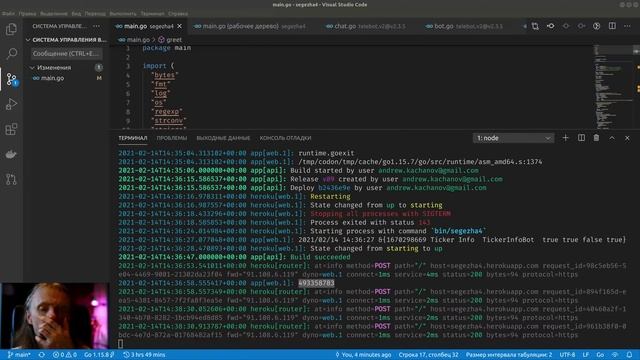Change the UTF-8 file encoding
640x360 pixels.
pos(567,355)
